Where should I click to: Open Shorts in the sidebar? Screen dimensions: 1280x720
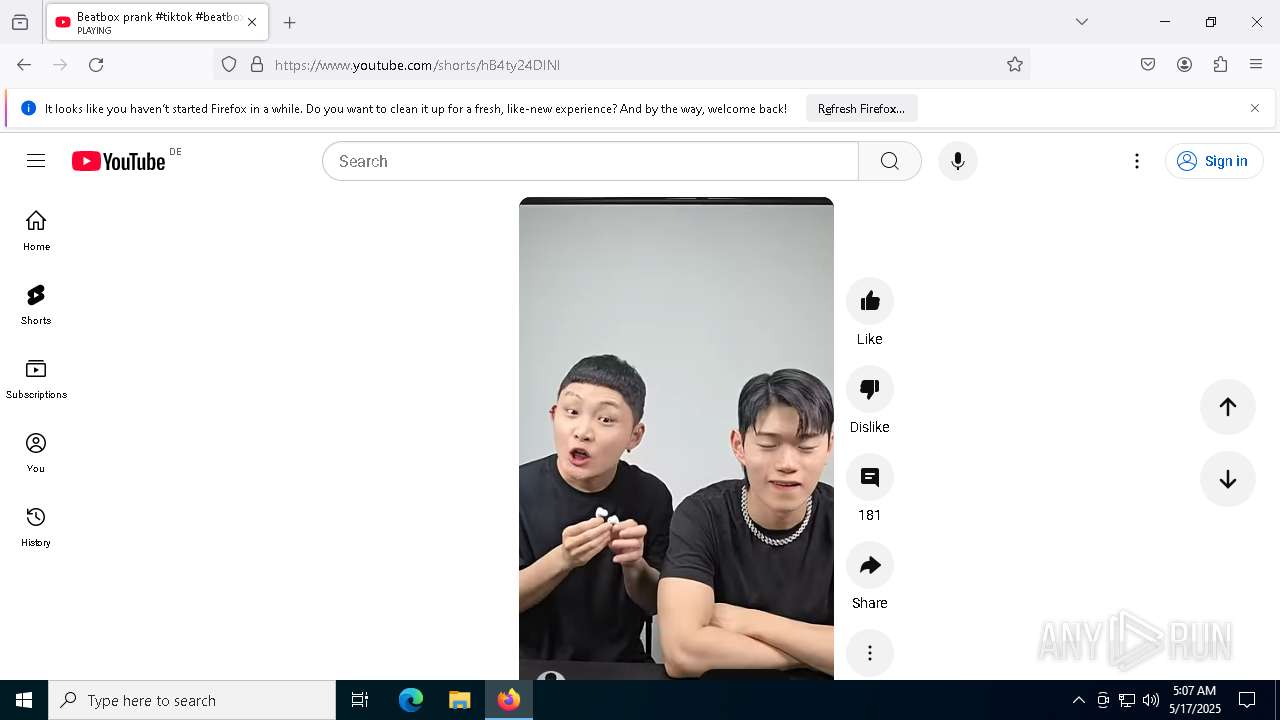(36, 305)
